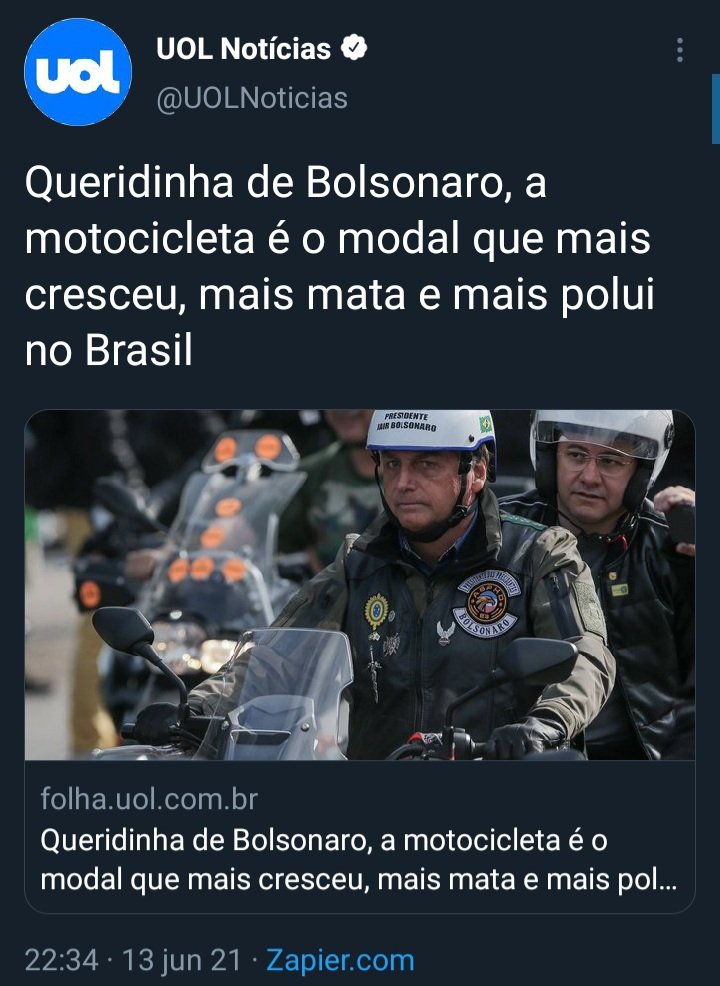Open the link card headline text
720x986 pixels.
click(358, 860)
